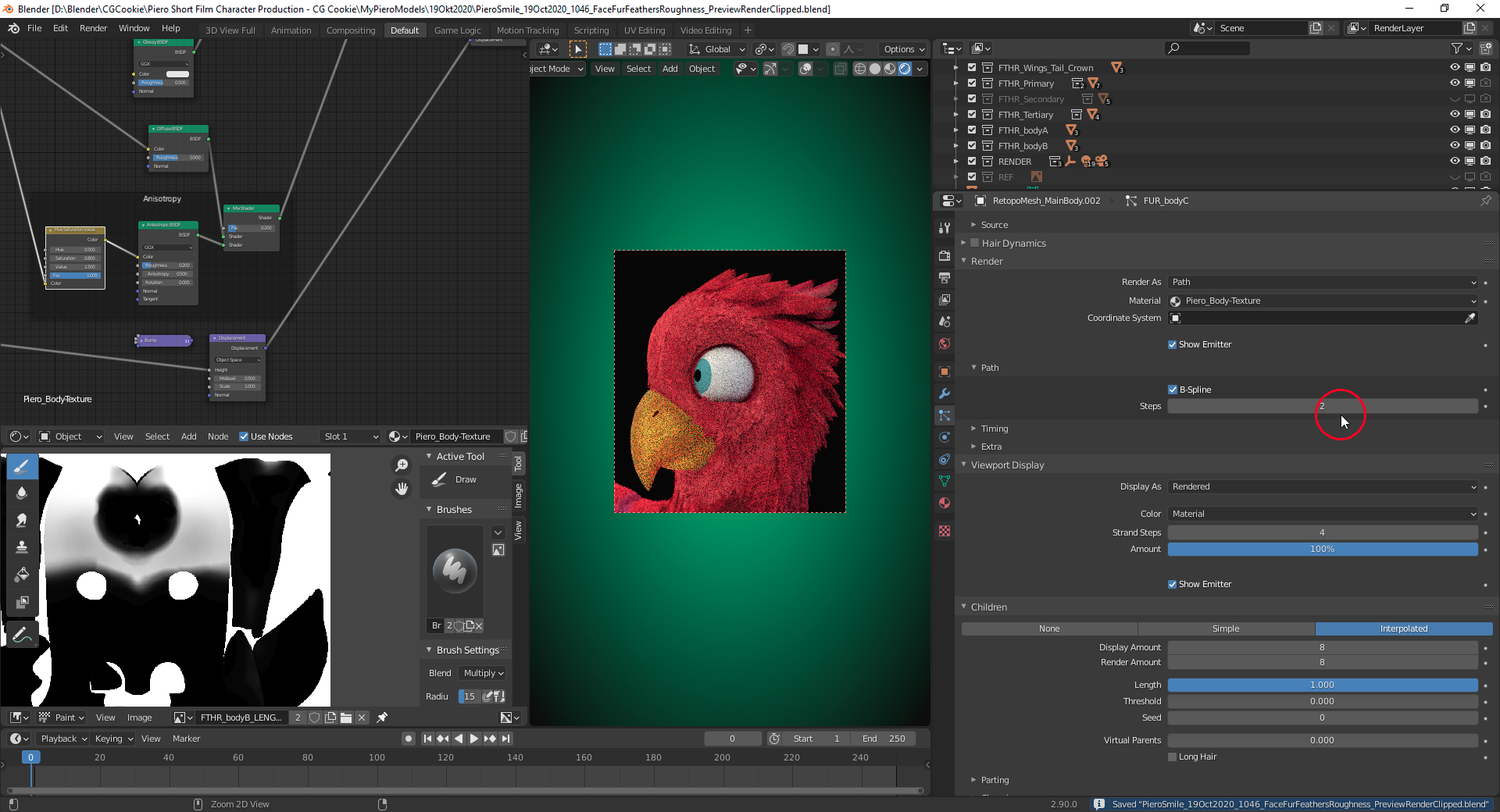Hide FTHR_Primary in the viewport

(1455, 83)
